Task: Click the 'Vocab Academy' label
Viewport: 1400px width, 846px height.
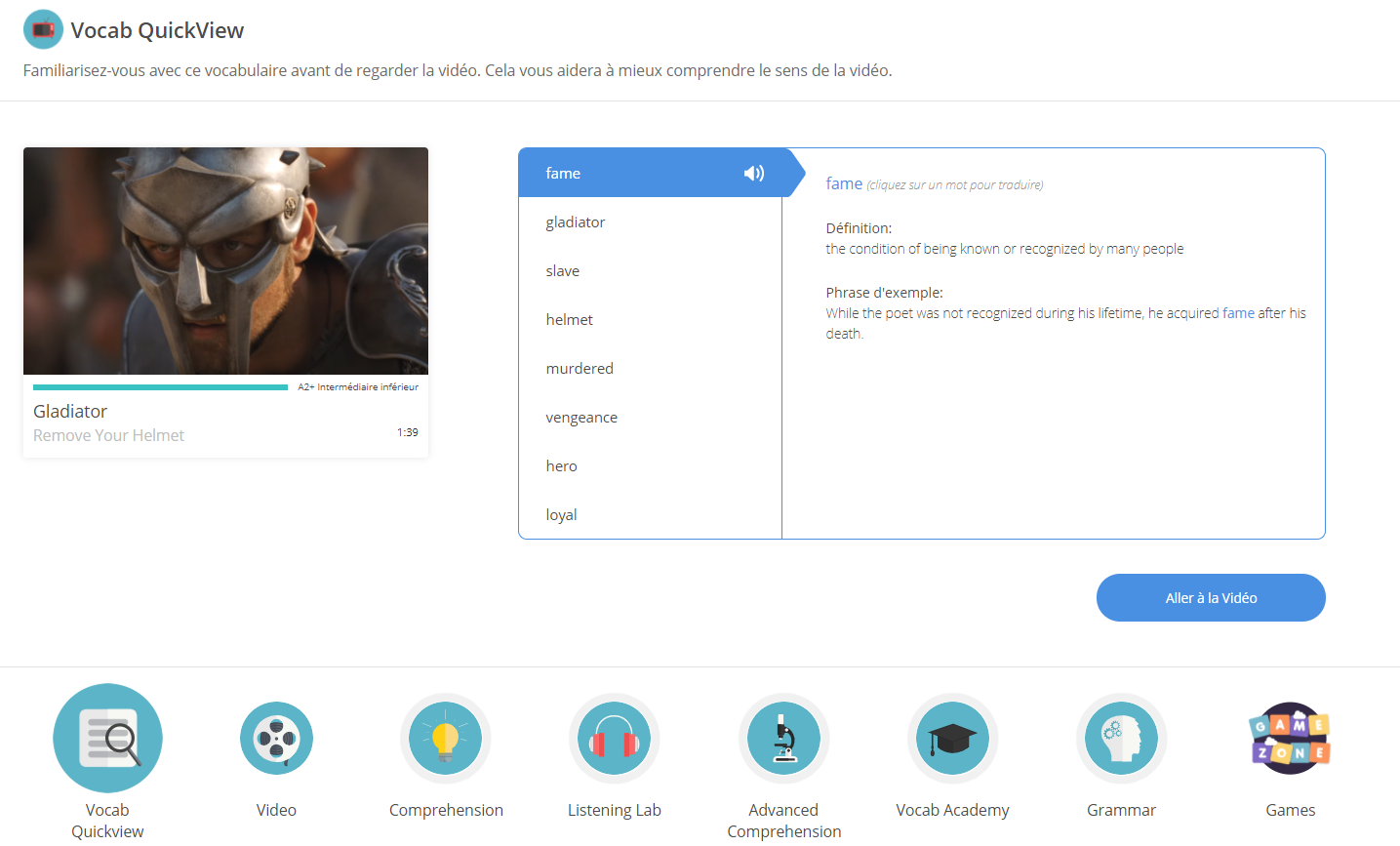Action: pos(952,810)
